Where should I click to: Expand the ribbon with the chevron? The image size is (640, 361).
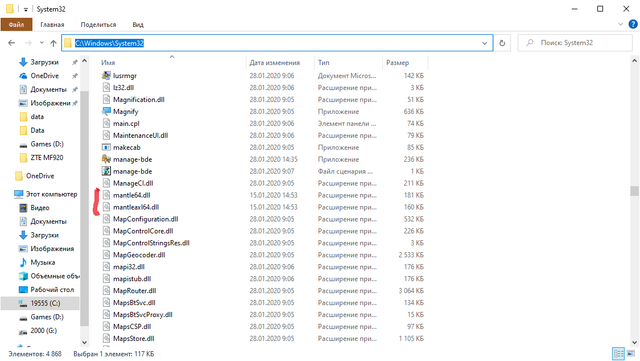620,25
